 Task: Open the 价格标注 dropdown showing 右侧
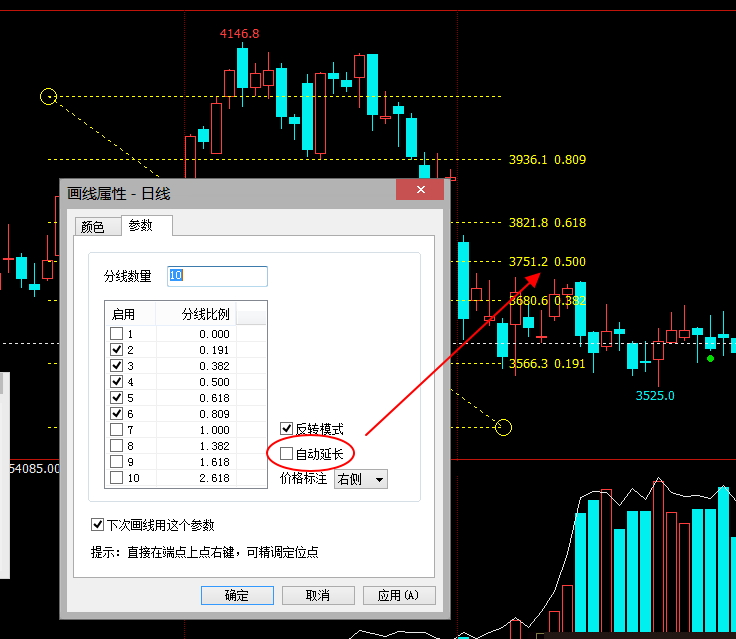point(361,480)
